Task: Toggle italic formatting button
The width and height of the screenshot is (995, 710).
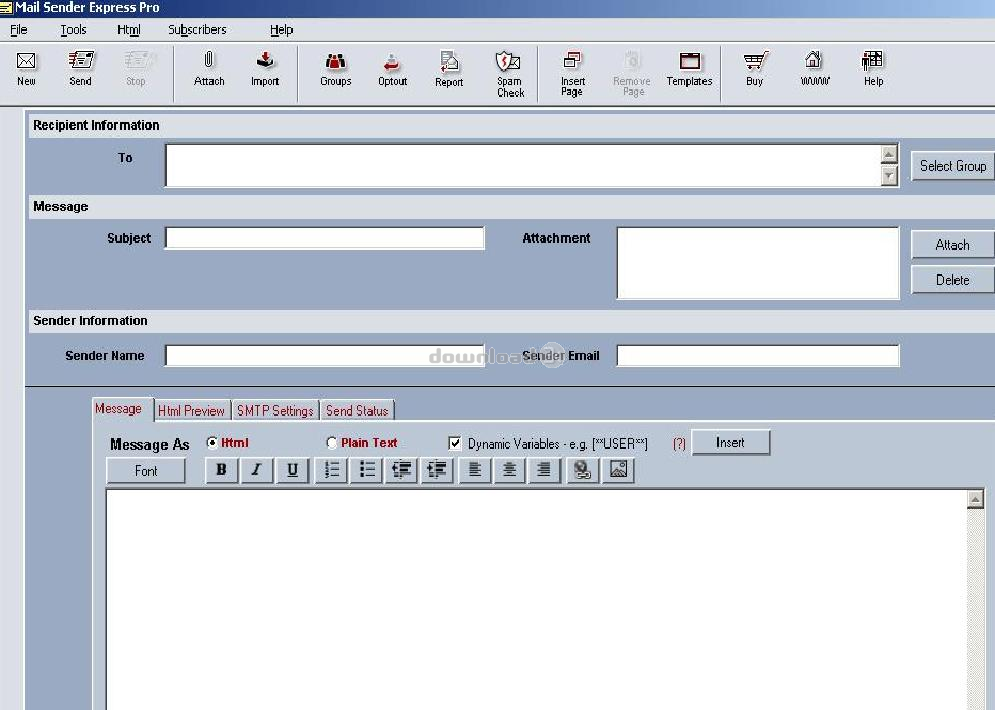Action: pos(257,470)
